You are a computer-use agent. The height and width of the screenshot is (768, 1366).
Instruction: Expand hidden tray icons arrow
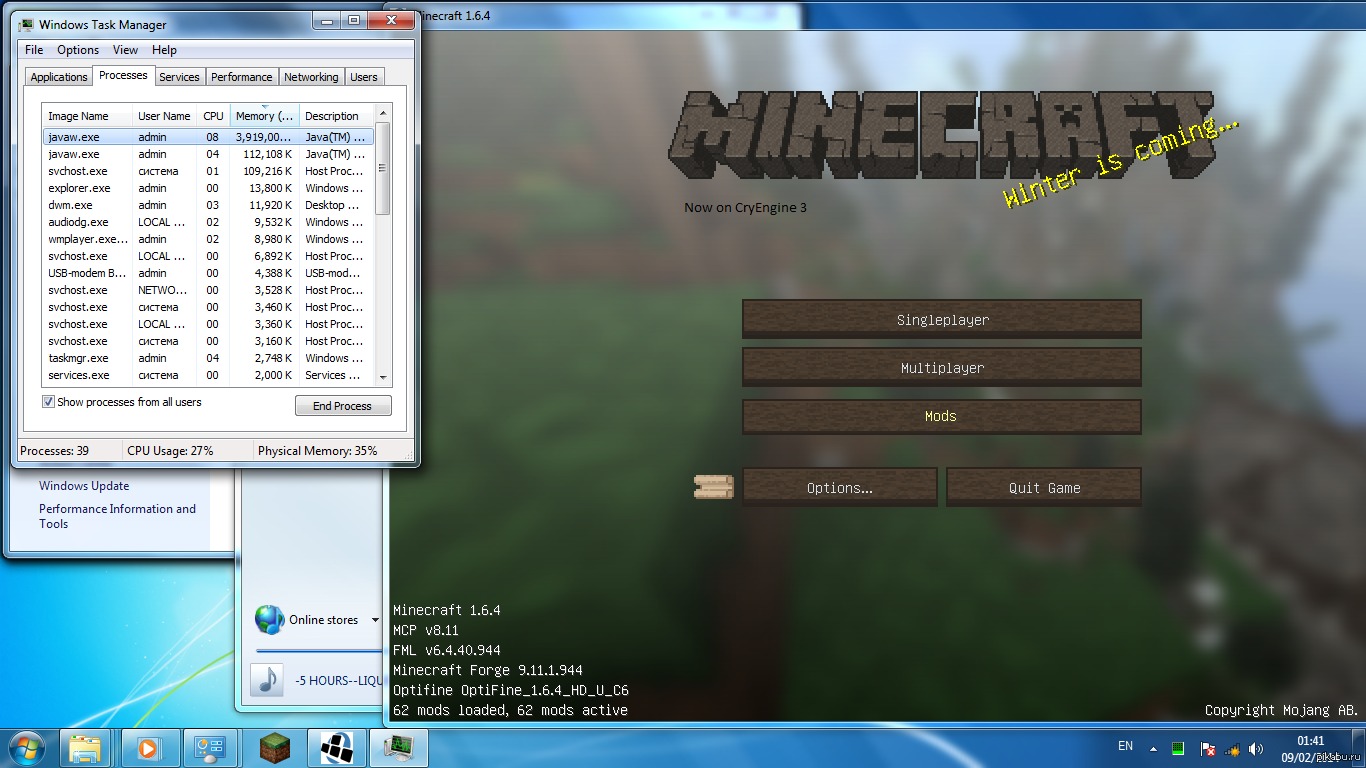point(1153,747)
